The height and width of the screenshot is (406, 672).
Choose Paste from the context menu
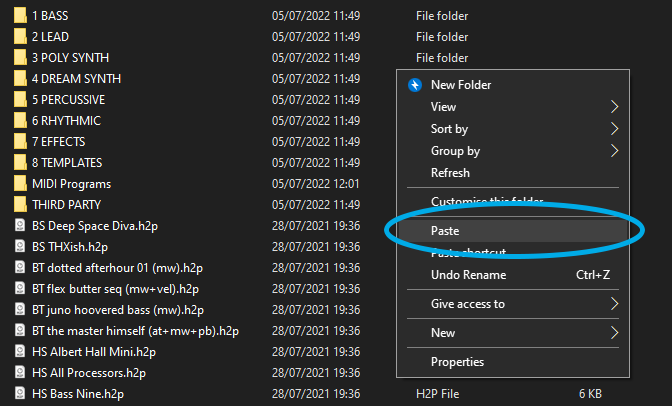445,230
